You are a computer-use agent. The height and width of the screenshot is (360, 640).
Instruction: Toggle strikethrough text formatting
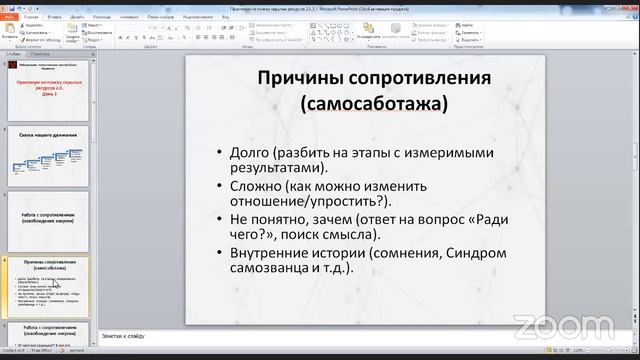tap(151, 38)
